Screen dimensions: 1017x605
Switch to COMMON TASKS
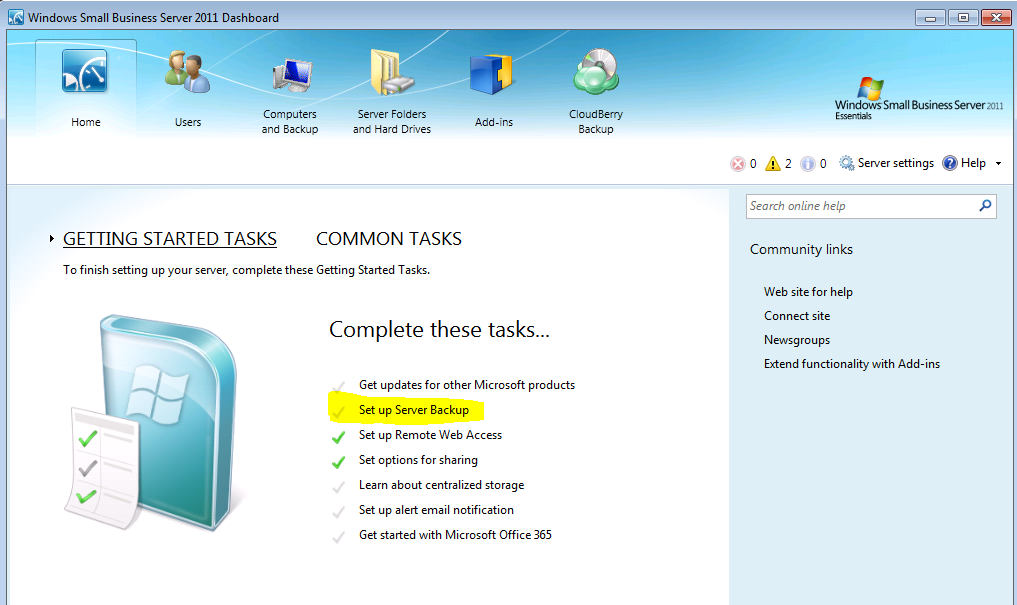(x=389, y=239)
